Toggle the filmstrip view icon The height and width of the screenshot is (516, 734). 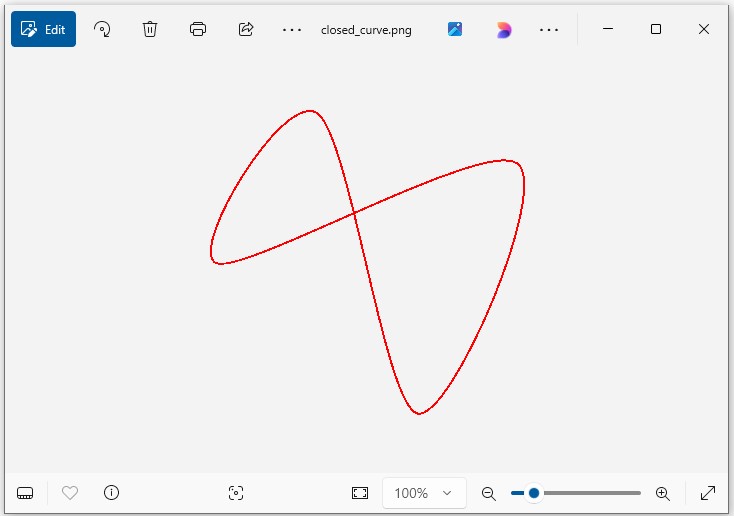26,493
